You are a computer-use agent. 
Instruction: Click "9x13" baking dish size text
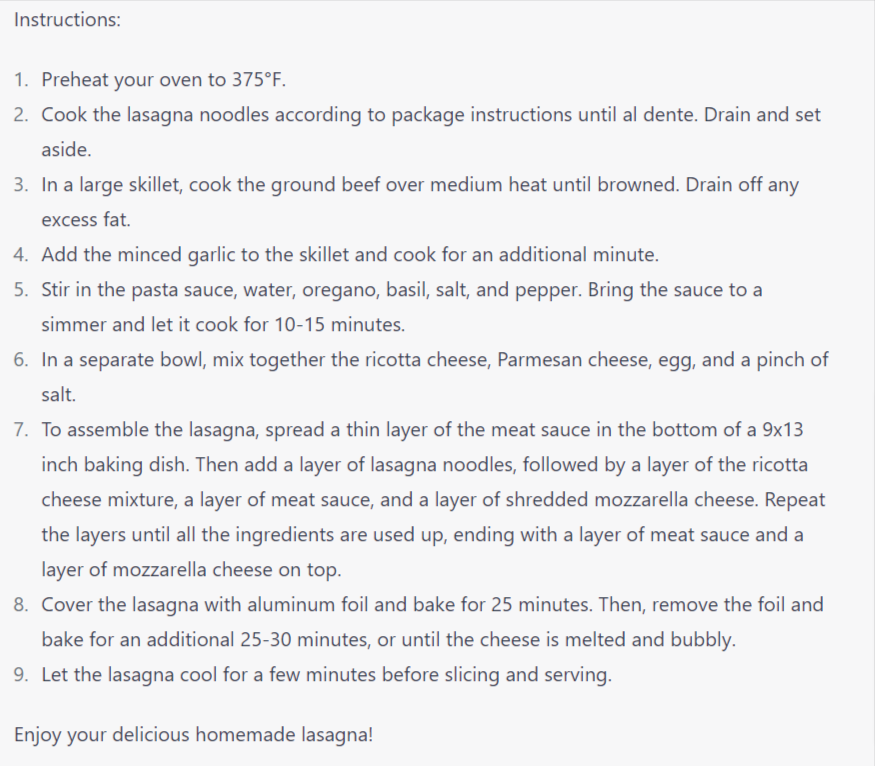(x=782, y=430)
